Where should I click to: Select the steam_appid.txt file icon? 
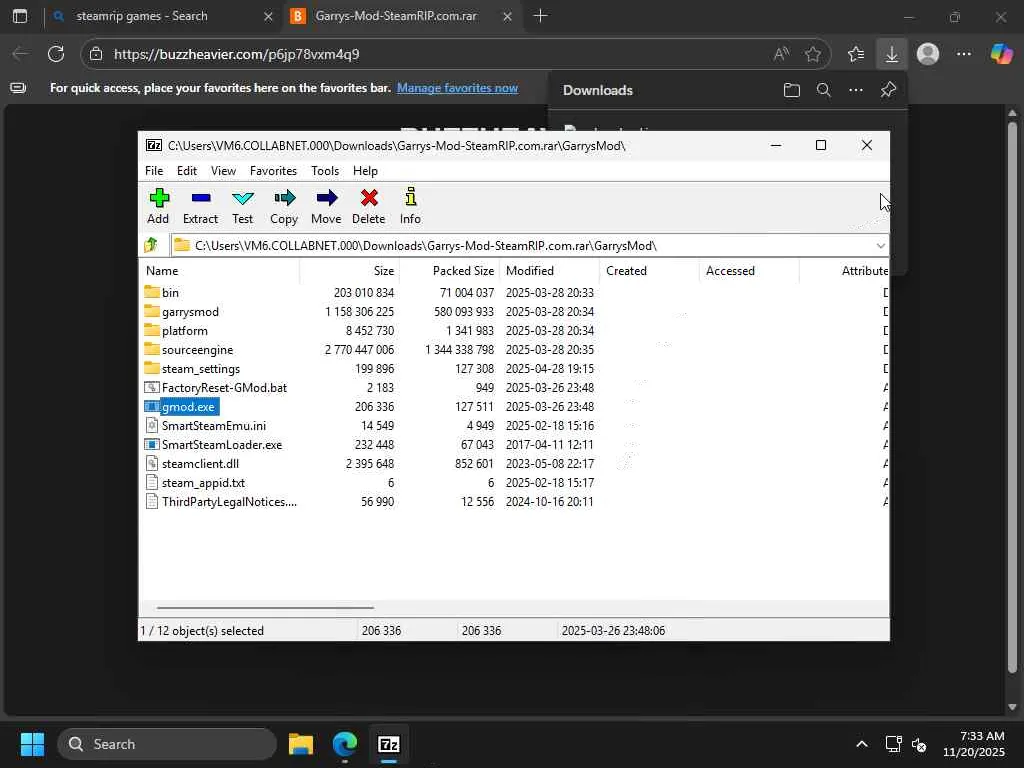coord(152,482)
